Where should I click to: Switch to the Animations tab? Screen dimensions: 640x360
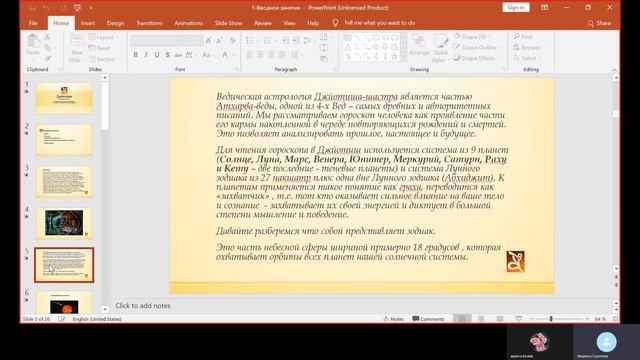189,23
